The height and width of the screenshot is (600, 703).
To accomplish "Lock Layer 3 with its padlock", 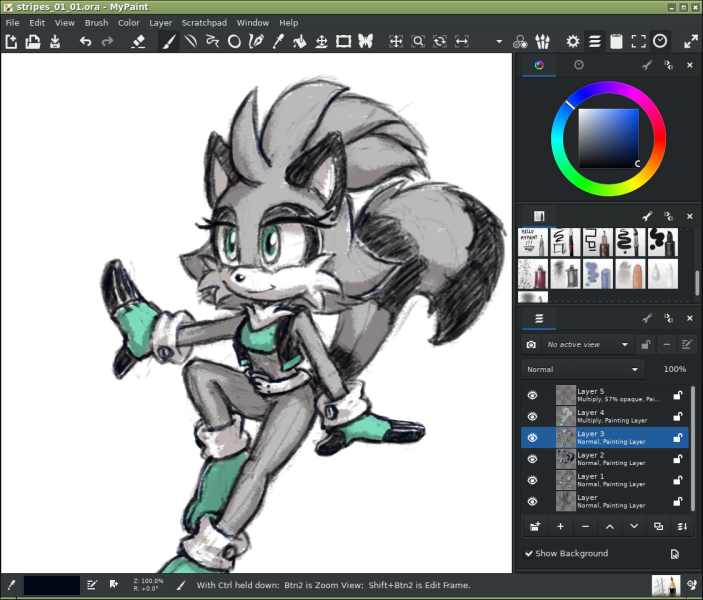I will 677,438.
